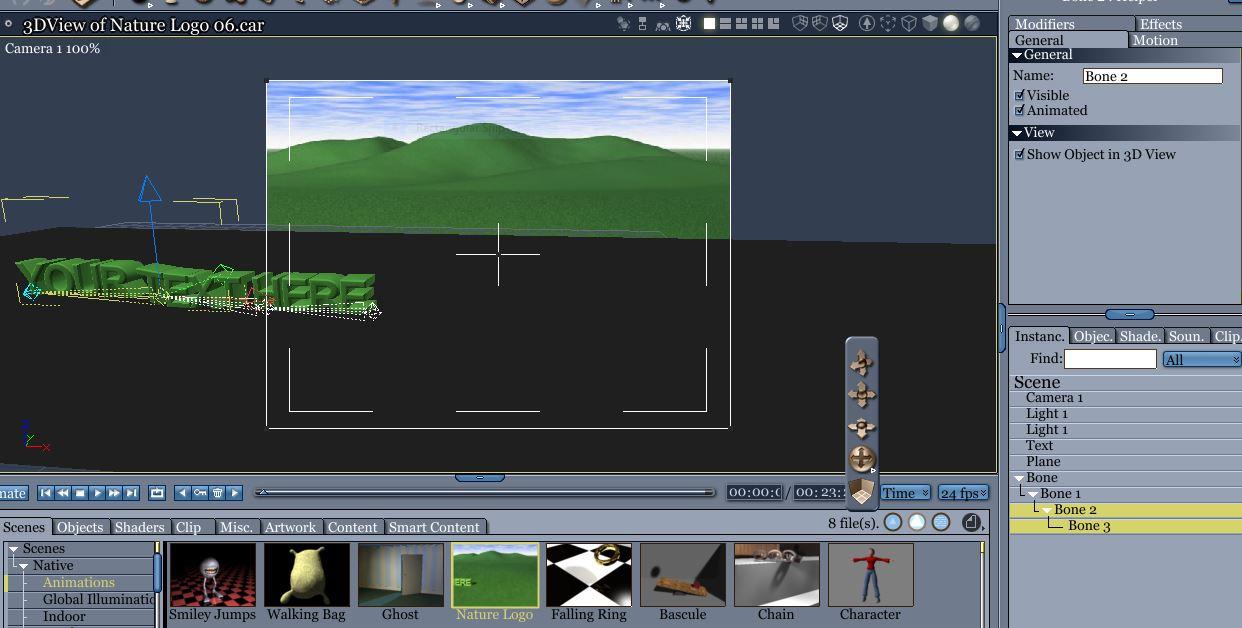Screen dimensions: 1242x628
Task: Select the first camera navigation arrows tool
Action: [x=862, y=362]
